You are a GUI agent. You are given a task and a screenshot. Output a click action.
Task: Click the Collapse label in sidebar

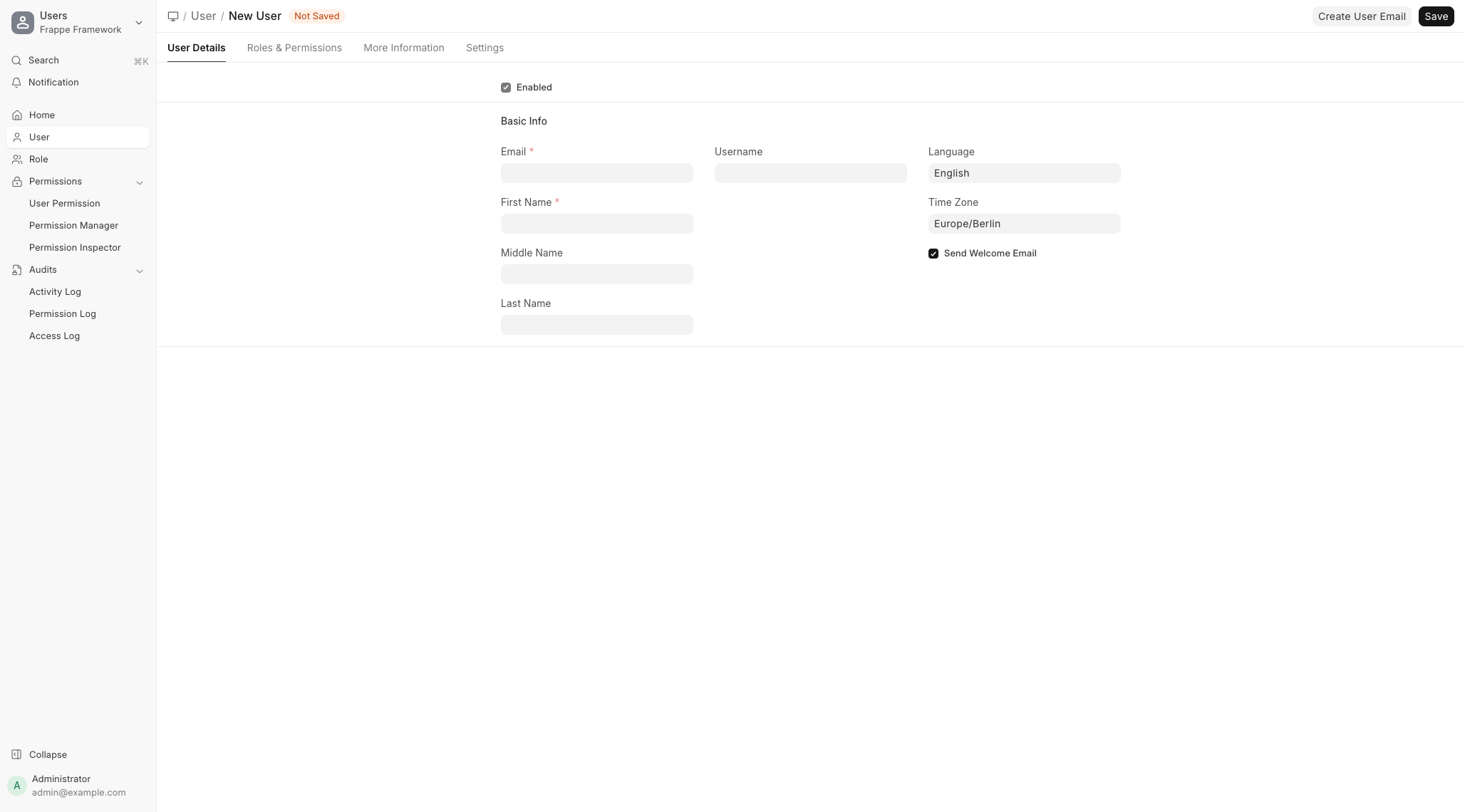click(48, 754)
